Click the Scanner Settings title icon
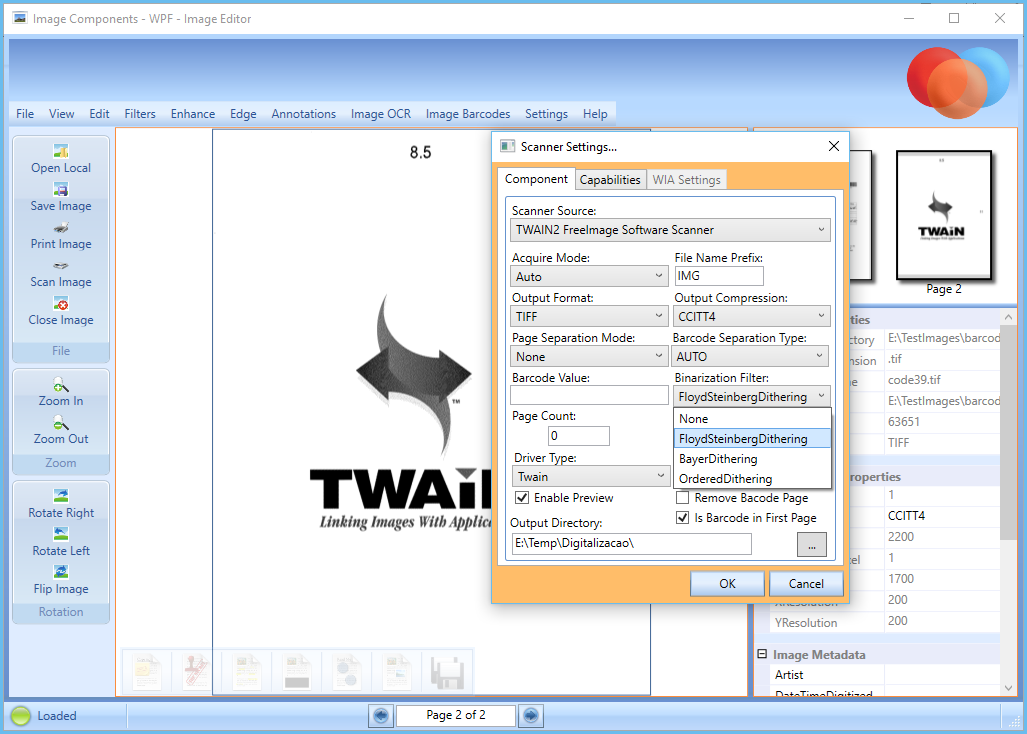 tap(508, 146)
